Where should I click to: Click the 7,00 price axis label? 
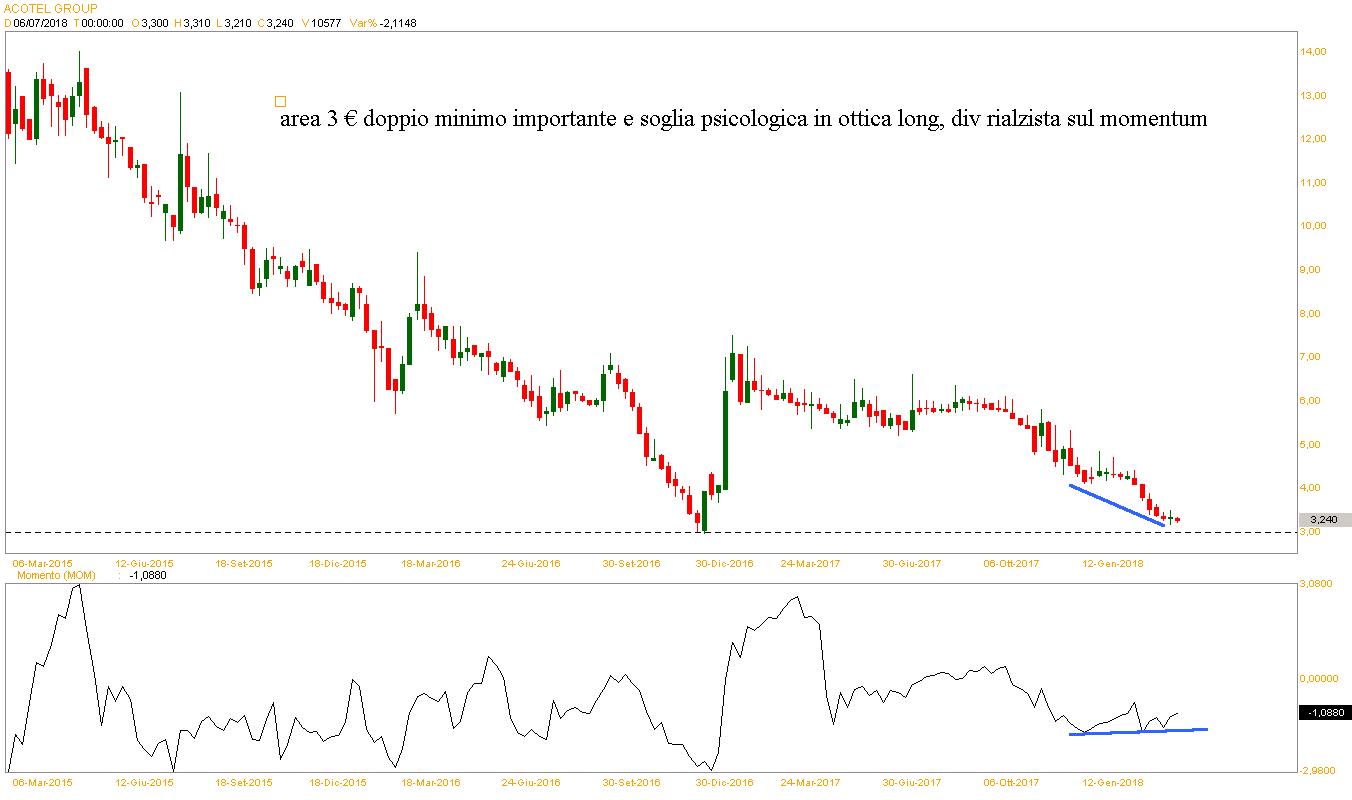click(x=1312, y=357)
